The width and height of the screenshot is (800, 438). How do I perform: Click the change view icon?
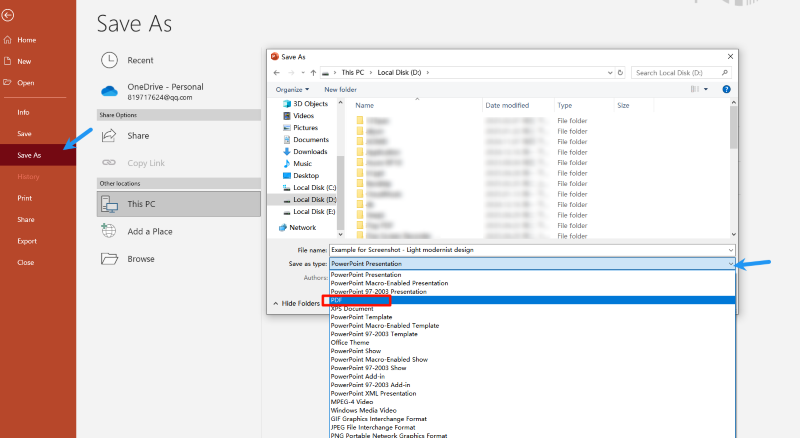(x=694, y=89)
